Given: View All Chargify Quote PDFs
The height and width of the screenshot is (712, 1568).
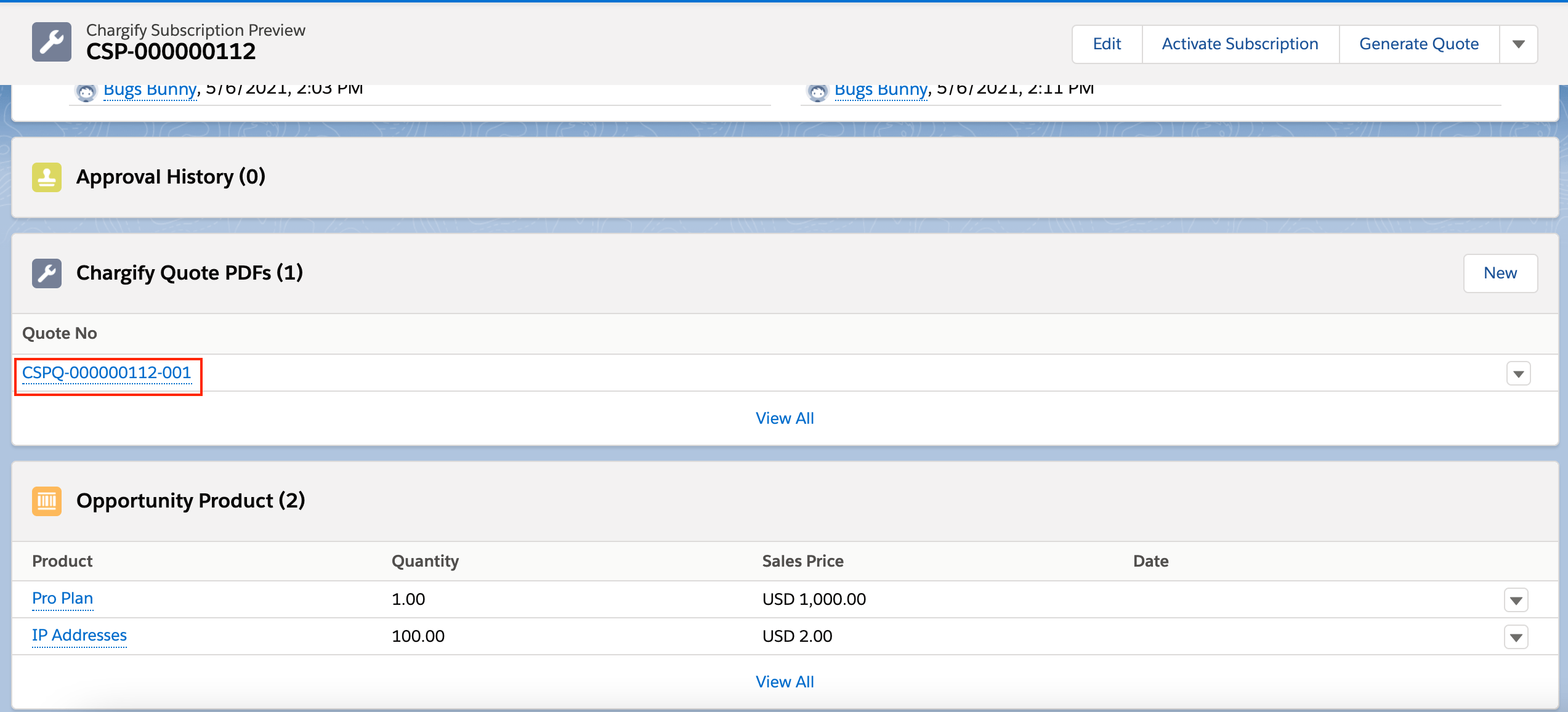Looking at the screenshot, I should (x=784, y=418).
